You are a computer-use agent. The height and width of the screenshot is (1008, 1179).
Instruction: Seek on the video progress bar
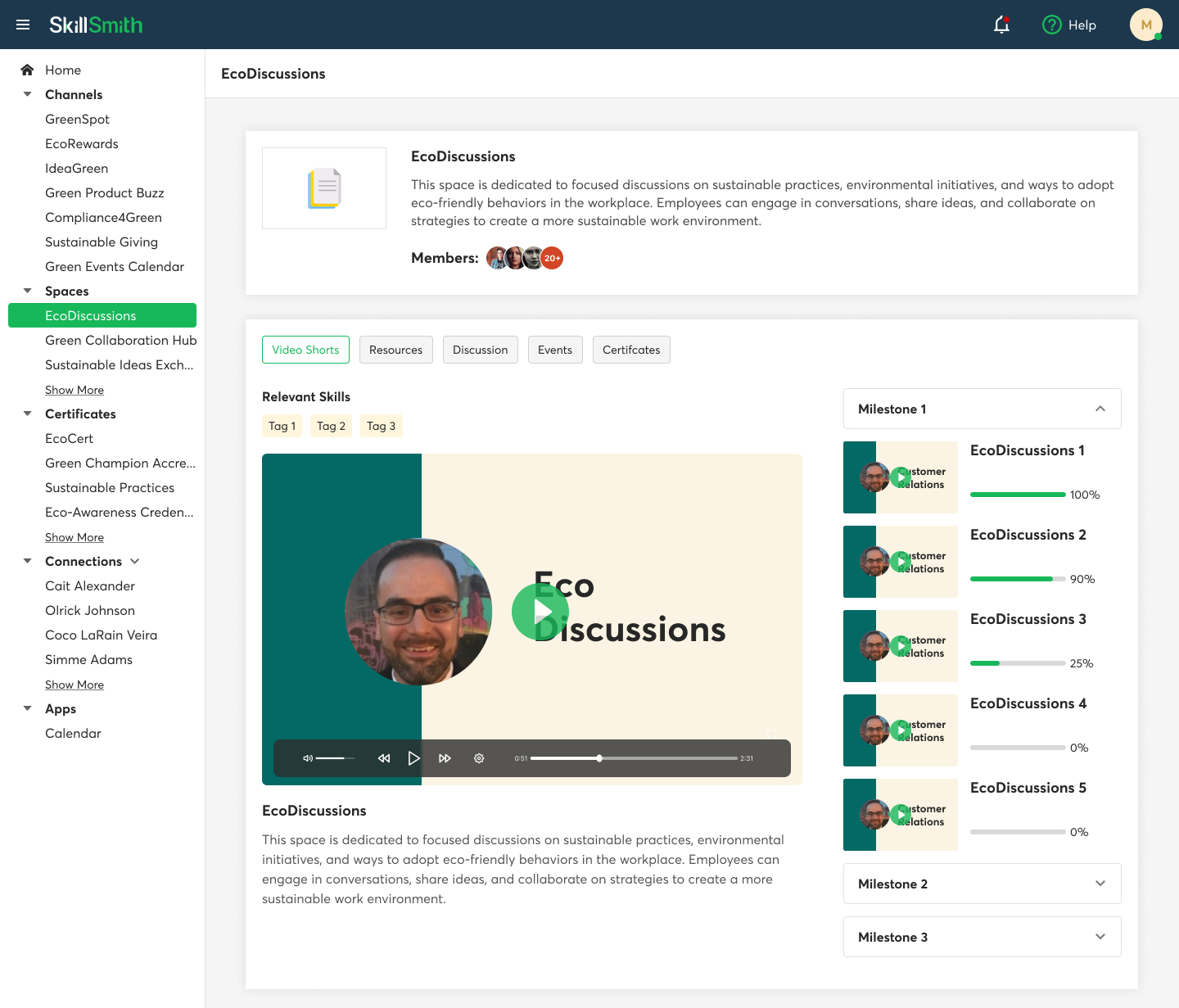(634, 758)
